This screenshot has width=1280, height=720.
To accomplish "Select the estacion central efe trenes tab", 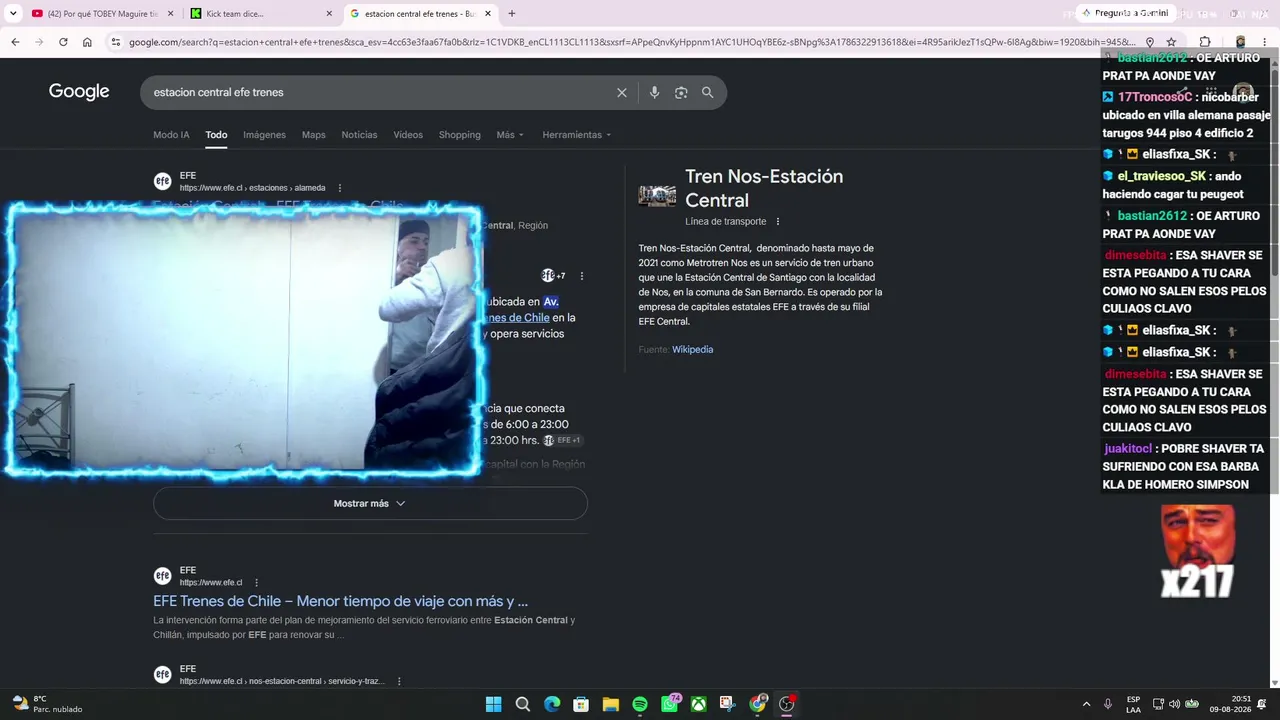I will coord(420,14).
